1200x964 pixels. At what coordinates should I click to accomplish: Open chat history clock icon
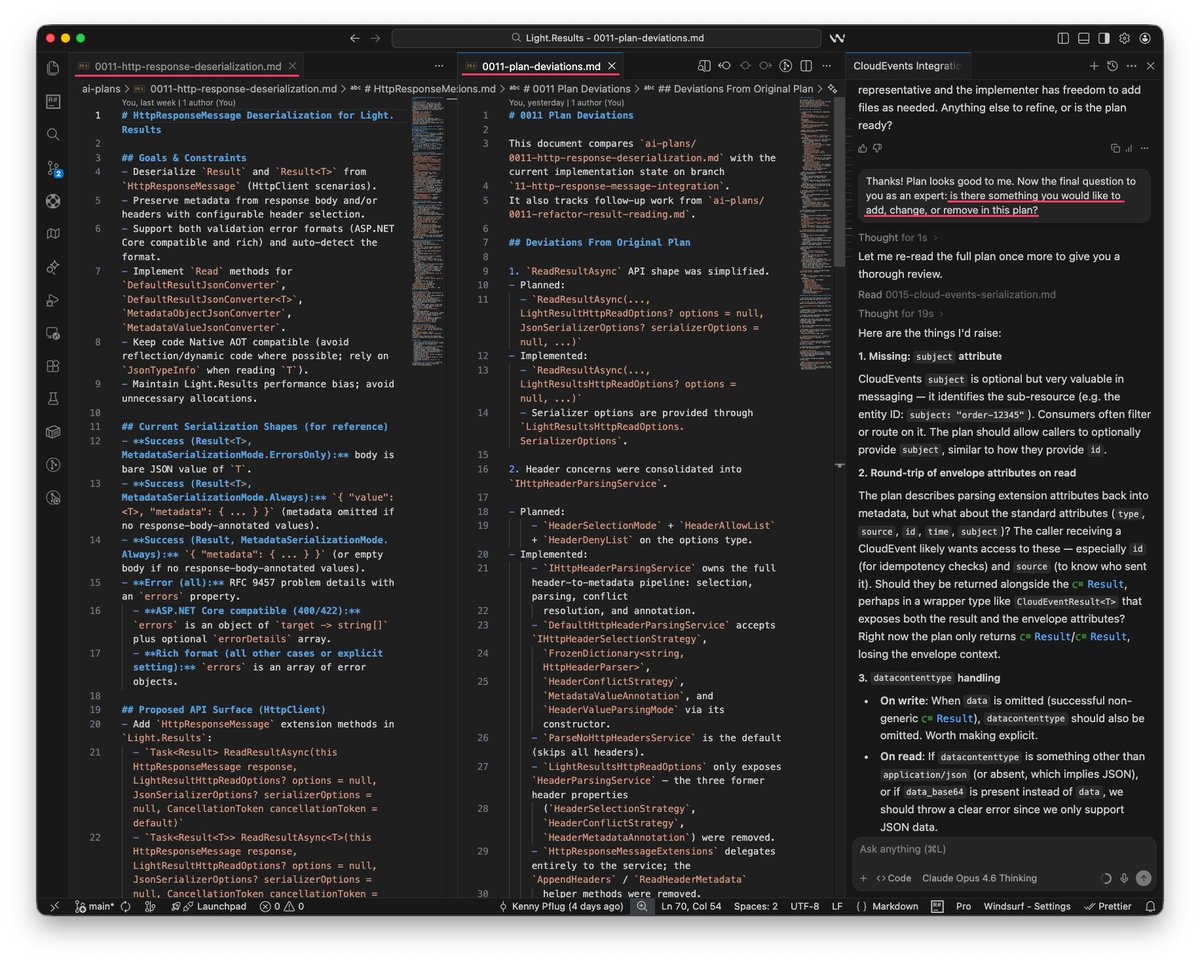pyautogui.click(x=1112, y=66)
